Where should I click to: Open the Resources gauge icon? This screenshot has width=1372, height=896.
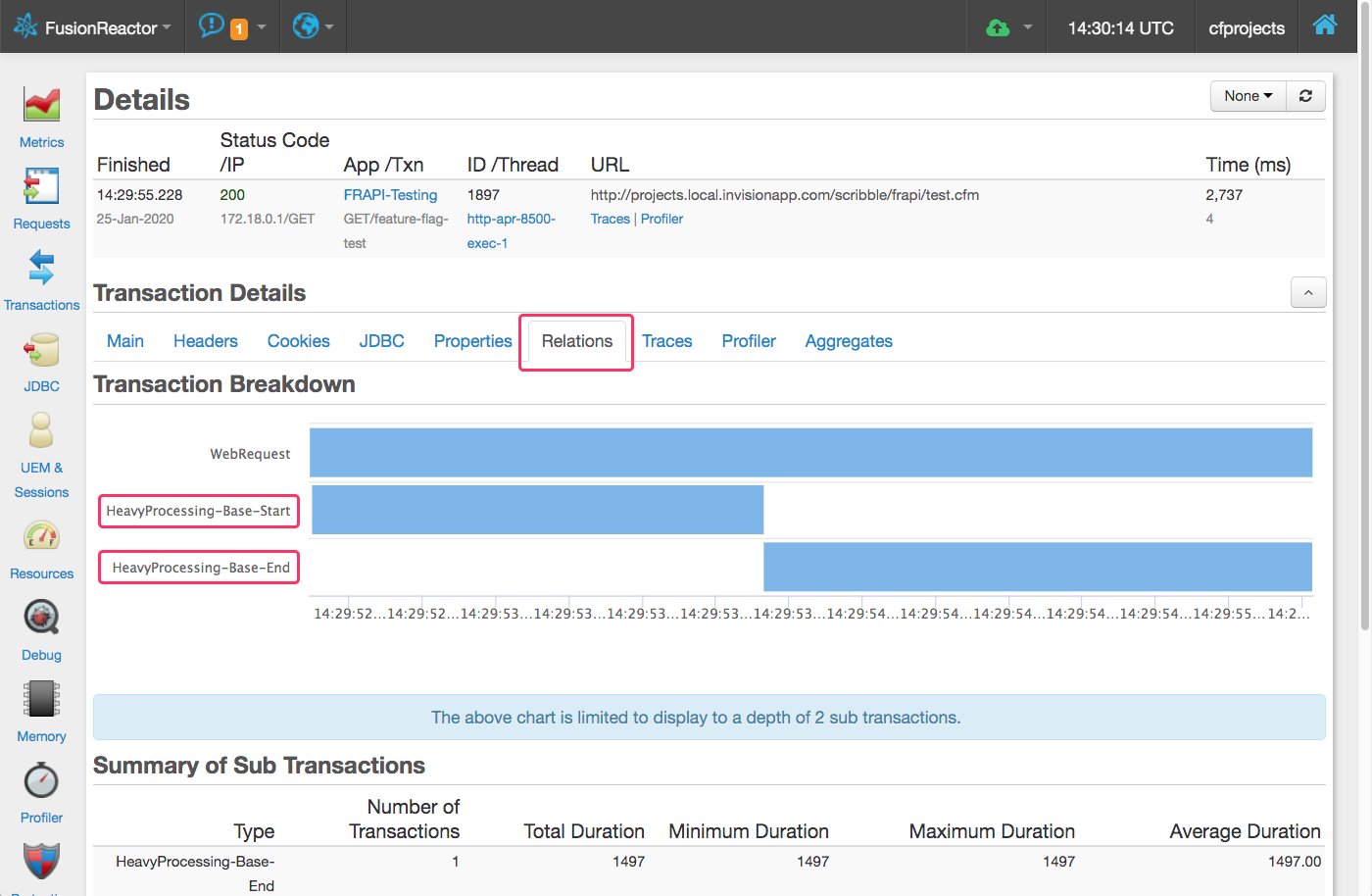coord(41,536)
